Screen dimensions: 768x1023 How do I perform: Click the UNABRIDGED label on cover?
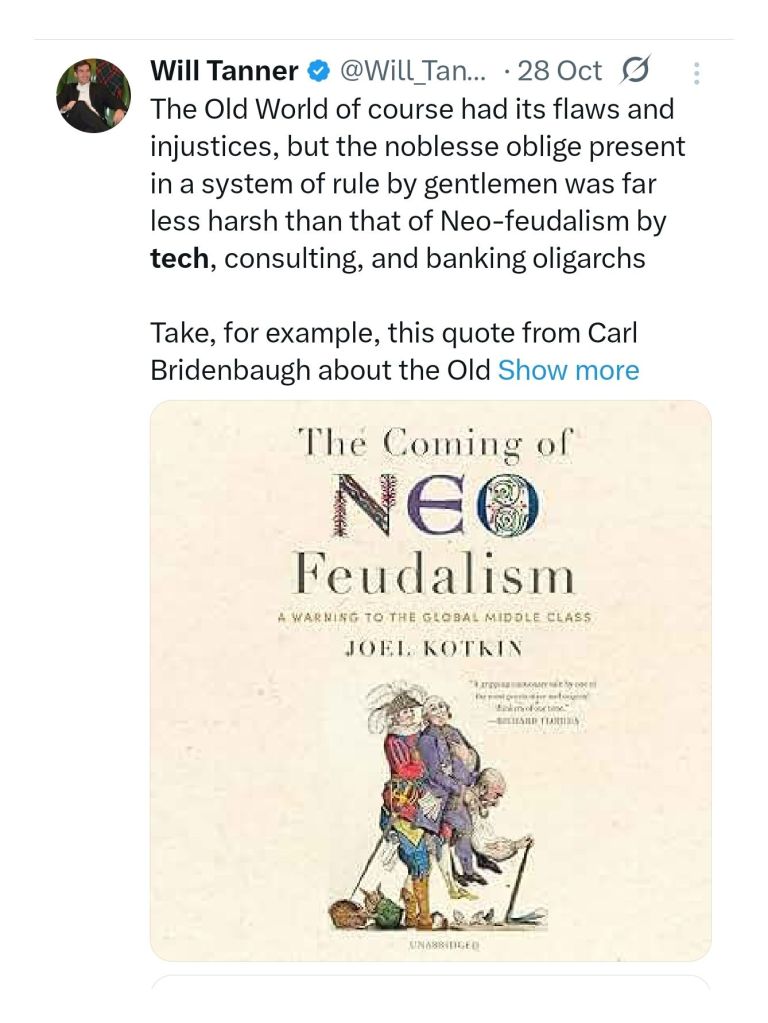(x=433, y=943)
